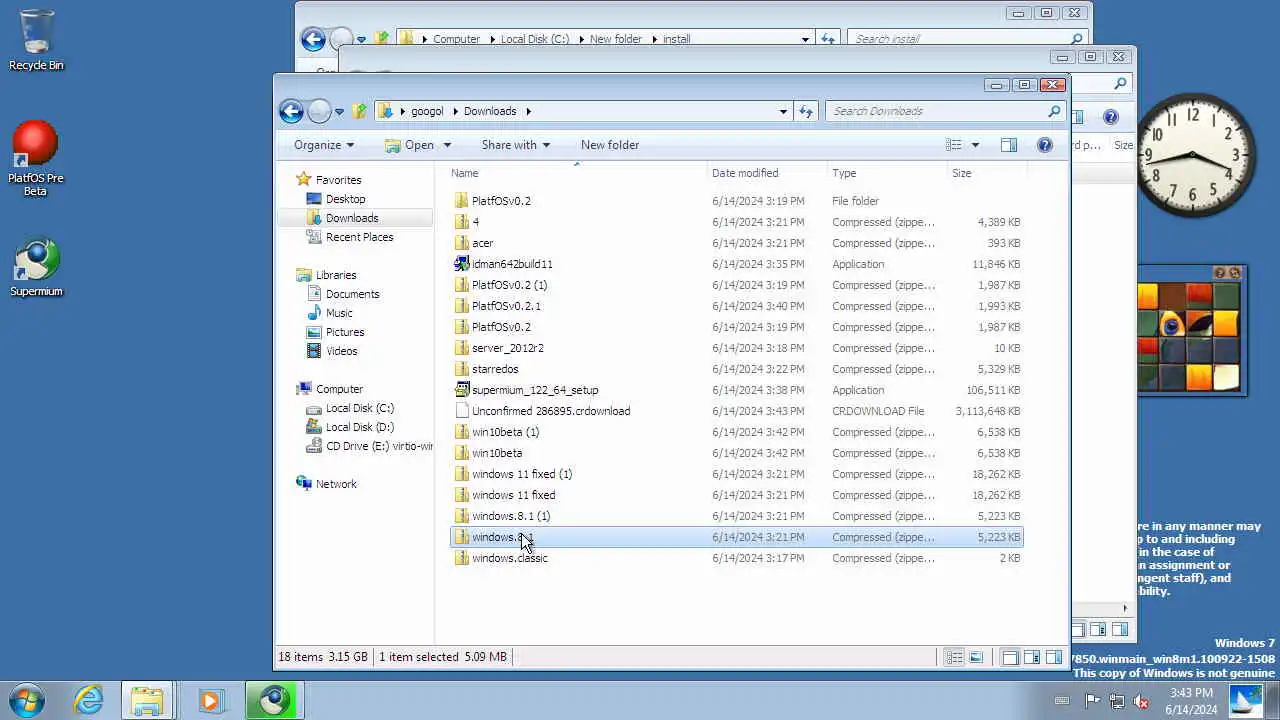Select Documents library
The image size is (1280, 720).
coord(352,294)
